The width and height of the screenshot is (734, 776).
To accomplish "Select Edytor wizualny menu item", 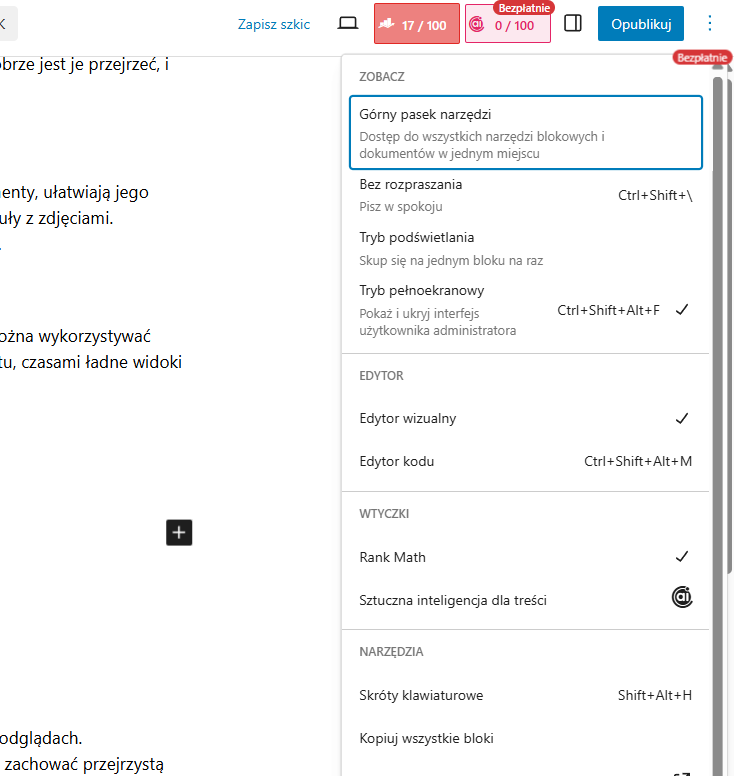I will point(525,418).
